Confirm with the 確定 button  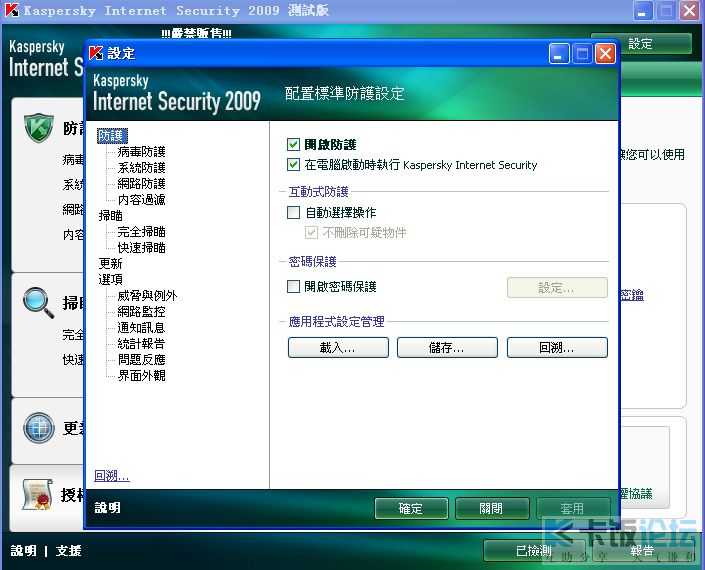[411, 508]
